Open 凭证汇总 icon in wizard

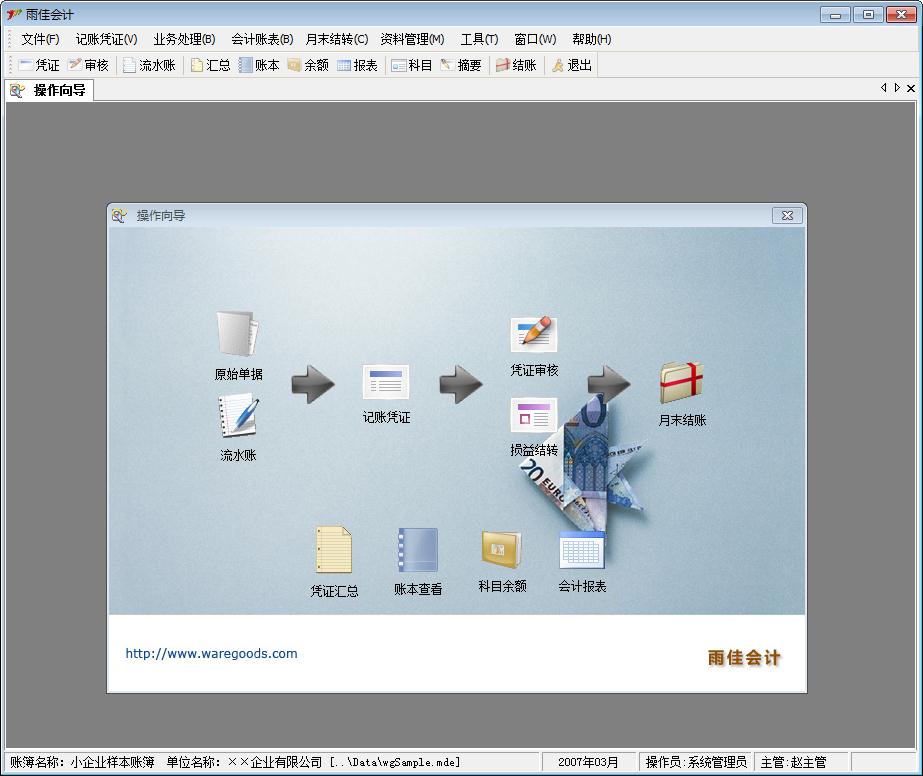pos(334,551)
